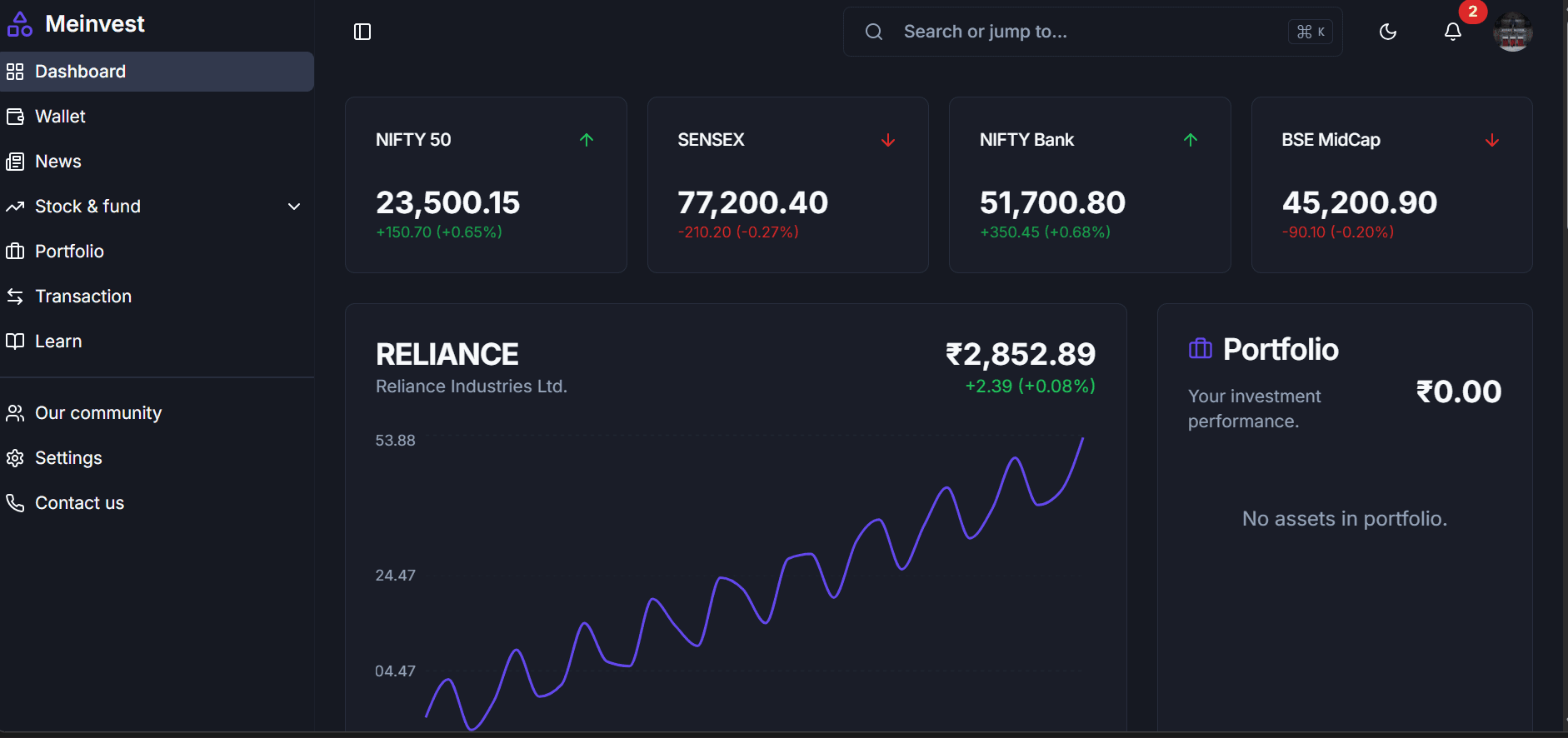Open the Contact us page
This screenshot has width=1568, height=738.
(79, 503)
